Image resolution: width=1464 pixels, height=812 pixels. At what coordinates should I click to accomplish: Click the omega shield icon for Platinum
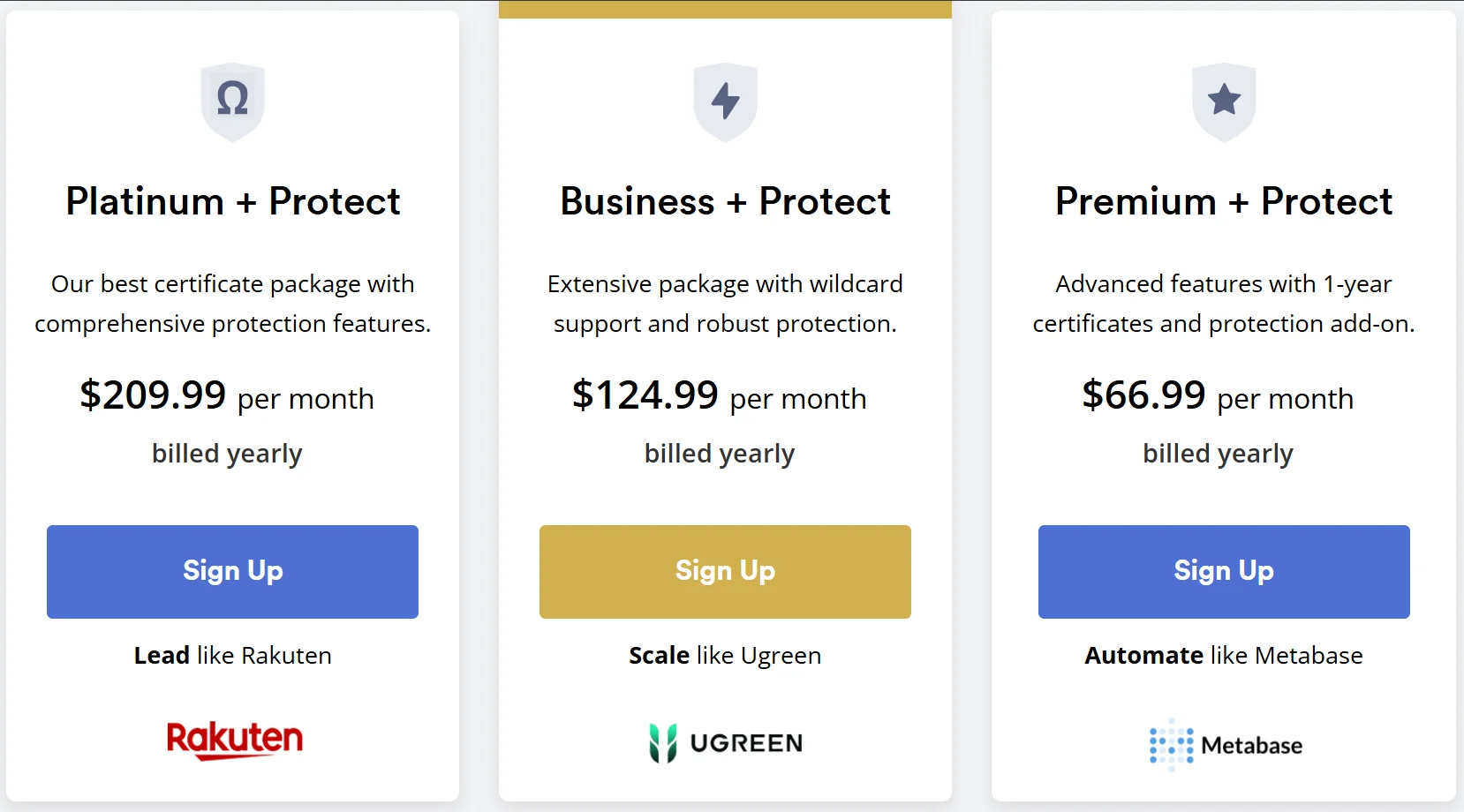coord(232,101)
